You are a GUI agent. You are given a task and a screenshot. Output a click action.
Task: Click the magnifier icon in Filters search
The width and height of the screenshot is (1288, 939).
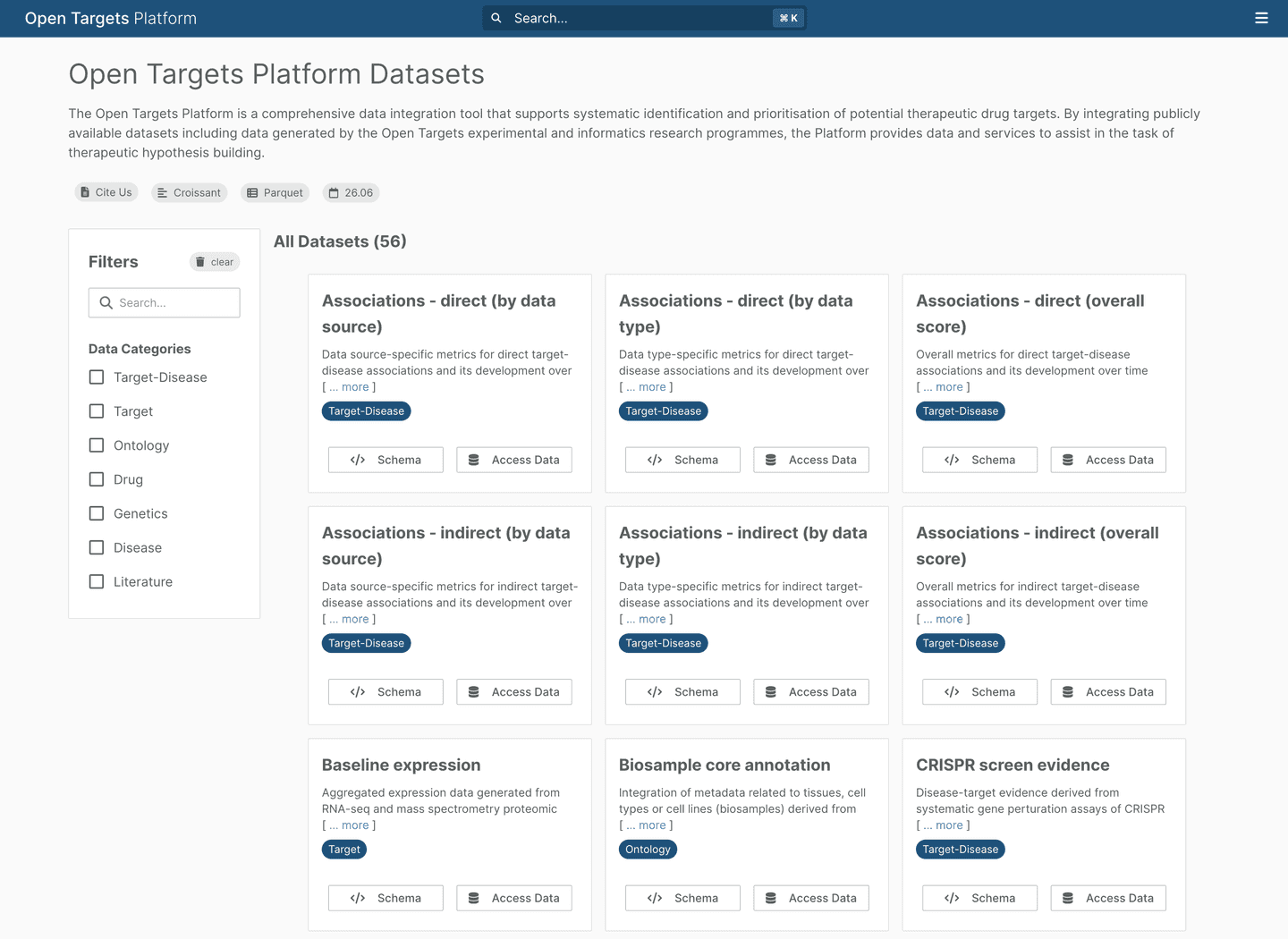tap(106, 303)
